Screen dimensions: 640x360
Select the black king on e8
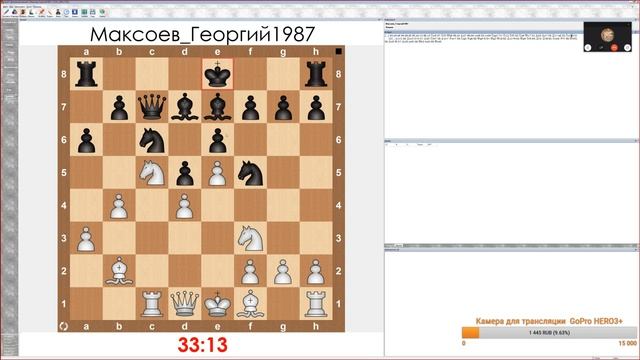tap(218, 74)
